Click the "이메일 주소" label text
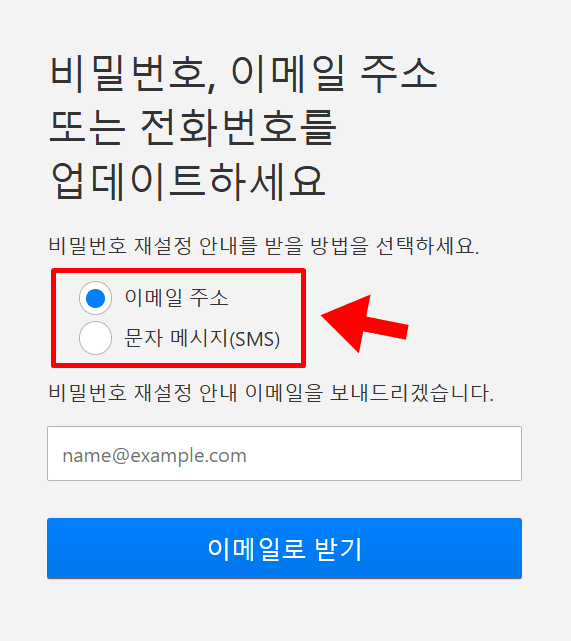This screenshot has height=641, width=571. [176, 297]
